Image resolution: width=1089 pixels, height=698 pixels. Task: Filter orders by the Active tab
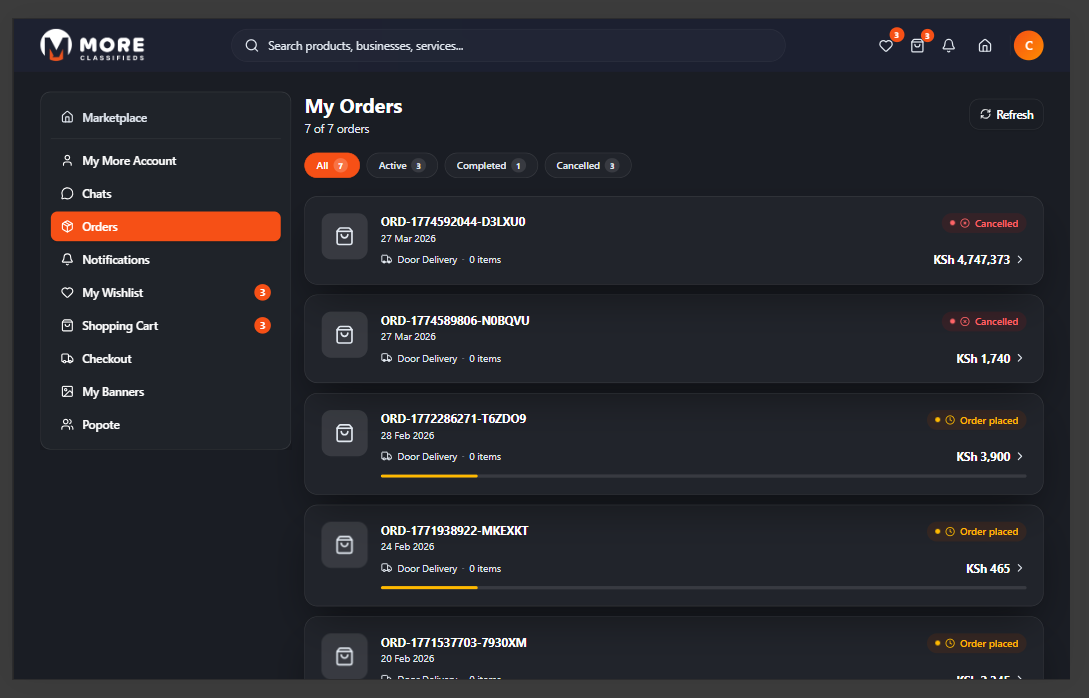(x=402, y=166)
